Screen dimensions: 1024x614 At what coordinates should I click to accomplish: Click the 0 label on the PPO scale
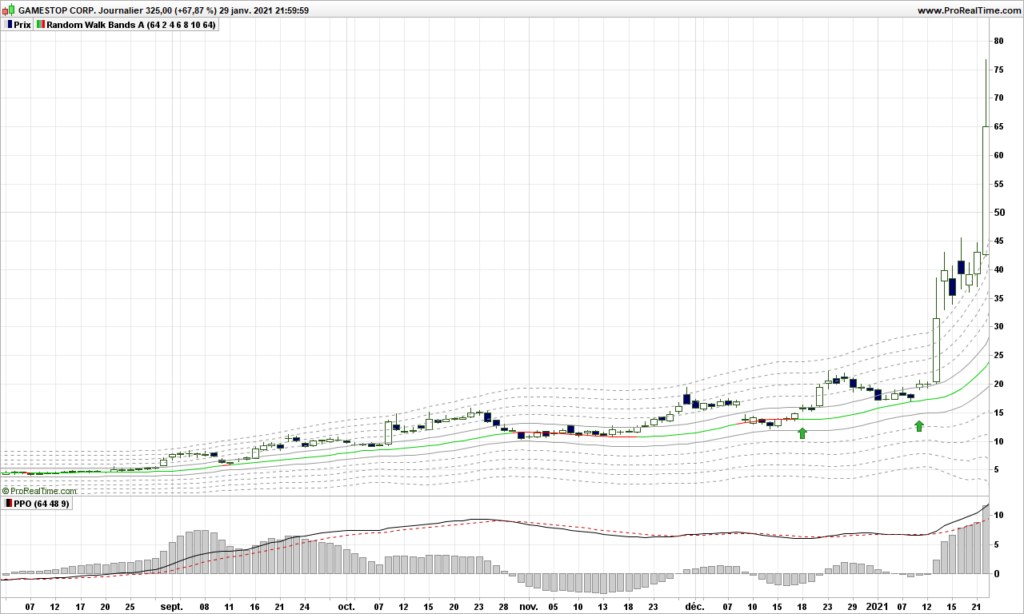(997, 574)
